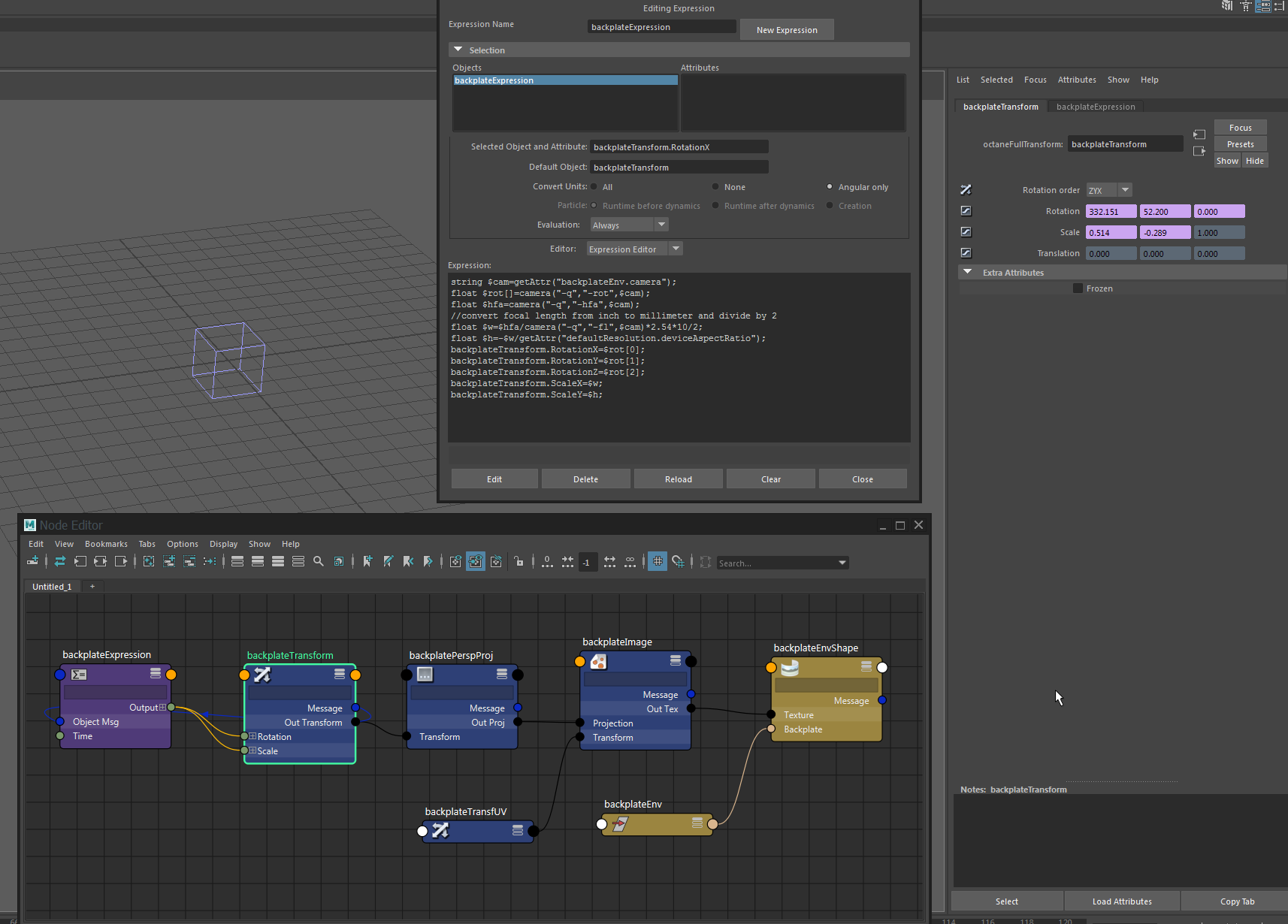The width and height of the screenshot is (1288, 924).
Task: Click the Load Attributes button
Action: click(1122, 901)
